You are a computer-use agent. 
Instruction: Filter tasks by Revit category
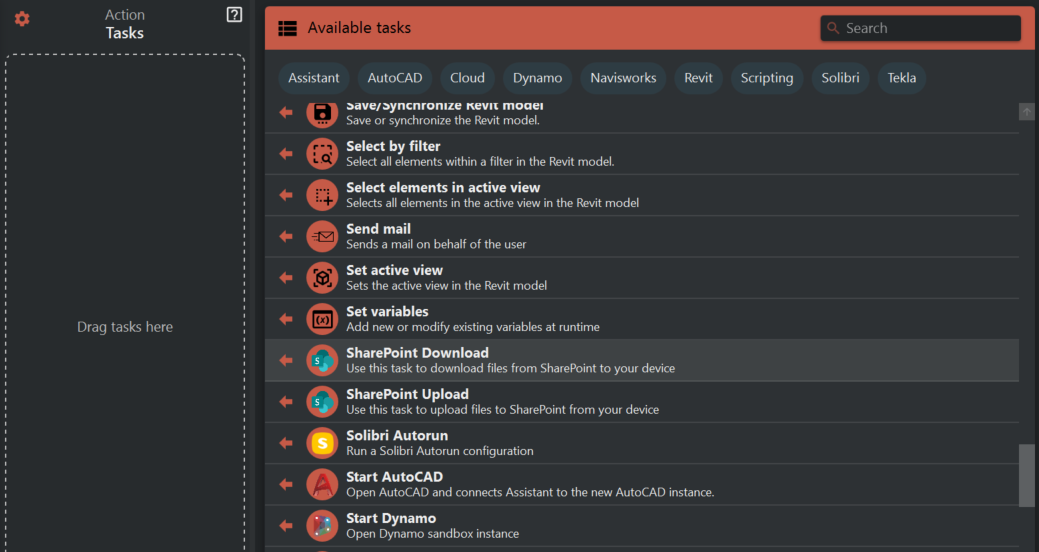[x=698, y=78]
